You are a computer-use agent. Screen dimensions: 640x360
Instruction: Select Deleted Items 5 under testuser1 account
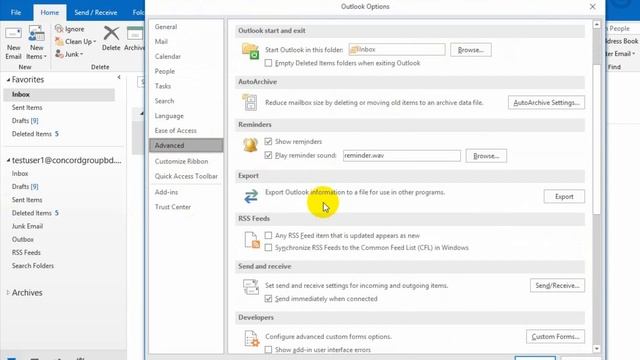click(x=35, y=213)
